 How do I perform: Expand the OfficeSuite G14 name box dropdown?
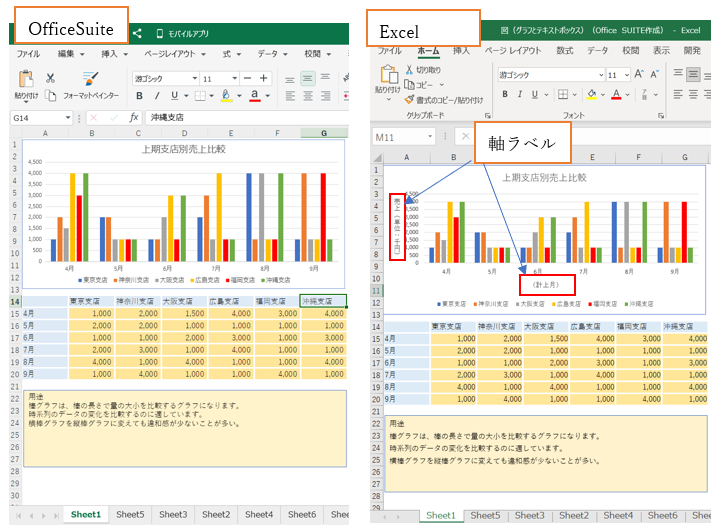pyautogui.click(x=67, y=118)
